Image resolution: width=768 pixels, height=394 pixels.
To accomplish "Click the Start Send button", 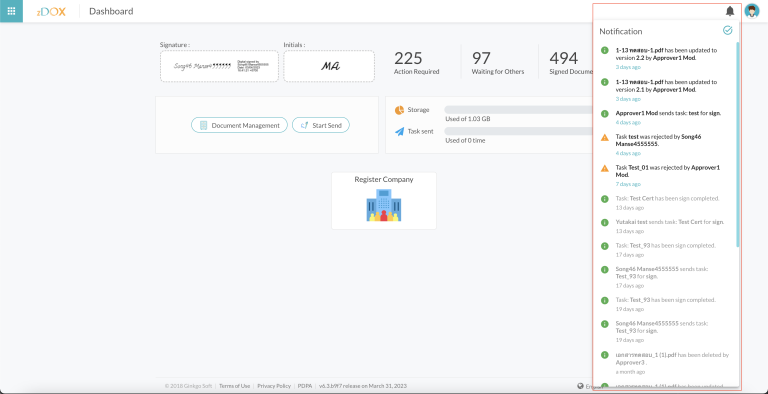I will point(321,125).
